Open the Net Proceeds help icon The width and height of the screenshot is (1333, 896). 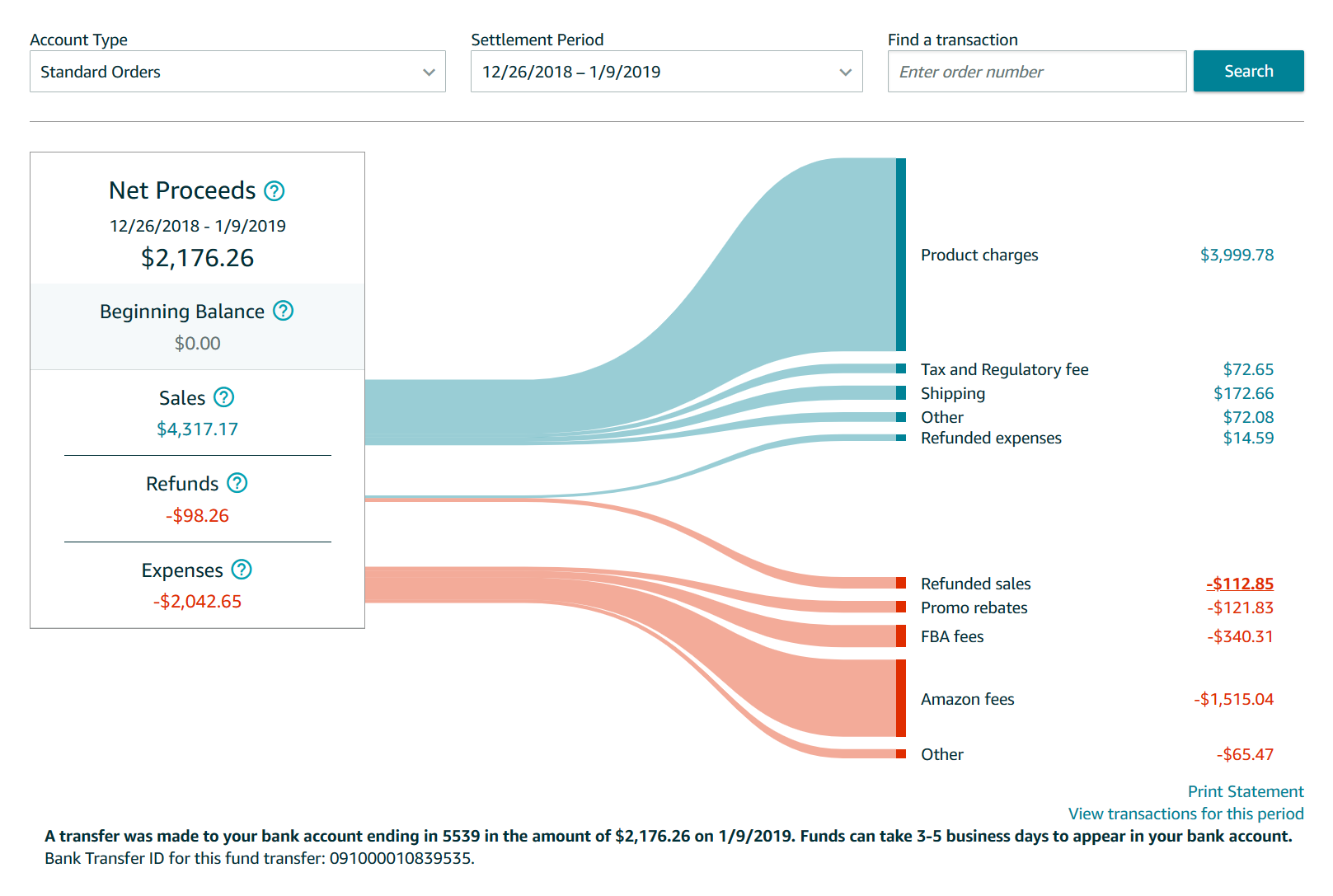[275, 191]
